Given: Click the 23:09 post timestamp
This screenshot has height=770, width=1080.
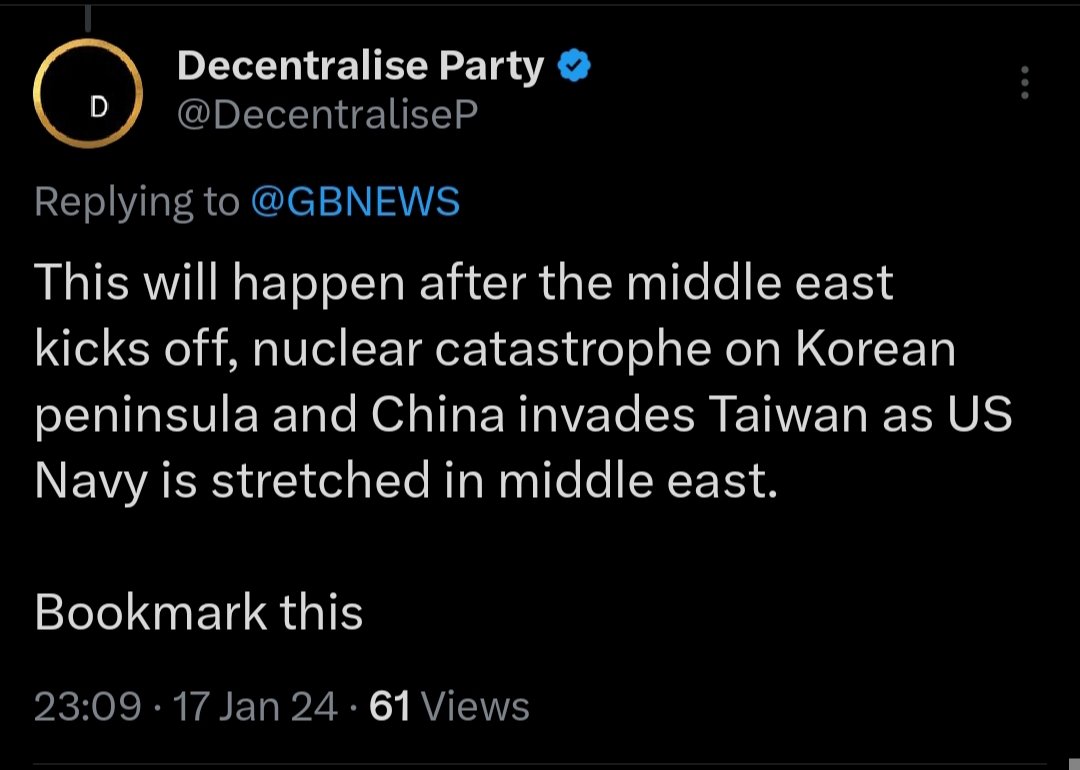Looking at the screenshot, I should click(x=88, y=707).
